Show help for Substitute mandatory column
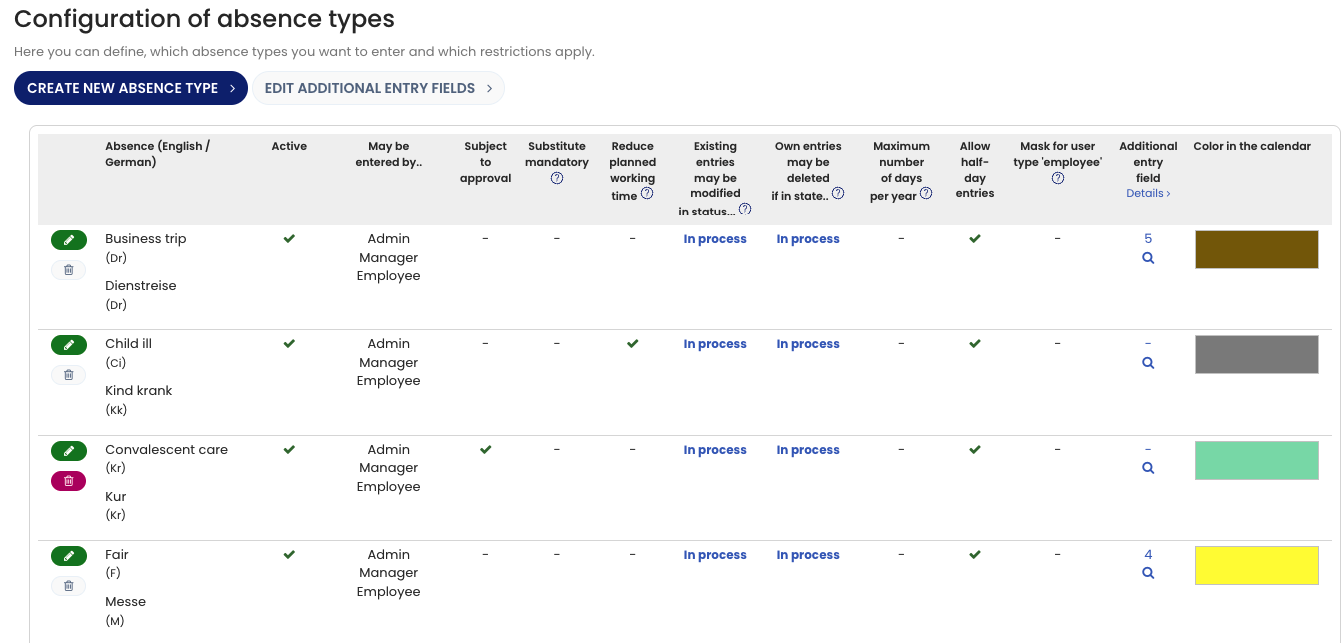Screen dimensions: 1343x643 (557, 178)
